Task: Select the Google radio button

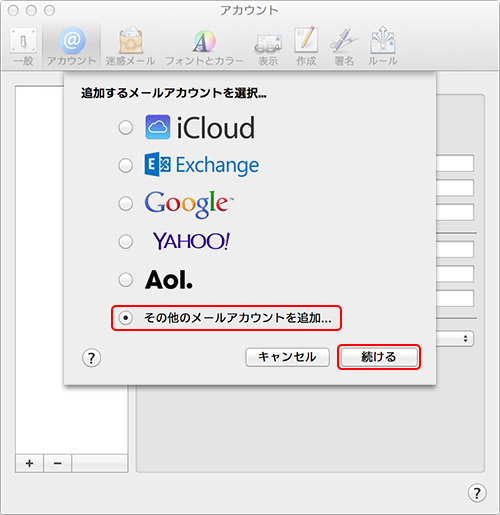Action: [x=126, y=203]
